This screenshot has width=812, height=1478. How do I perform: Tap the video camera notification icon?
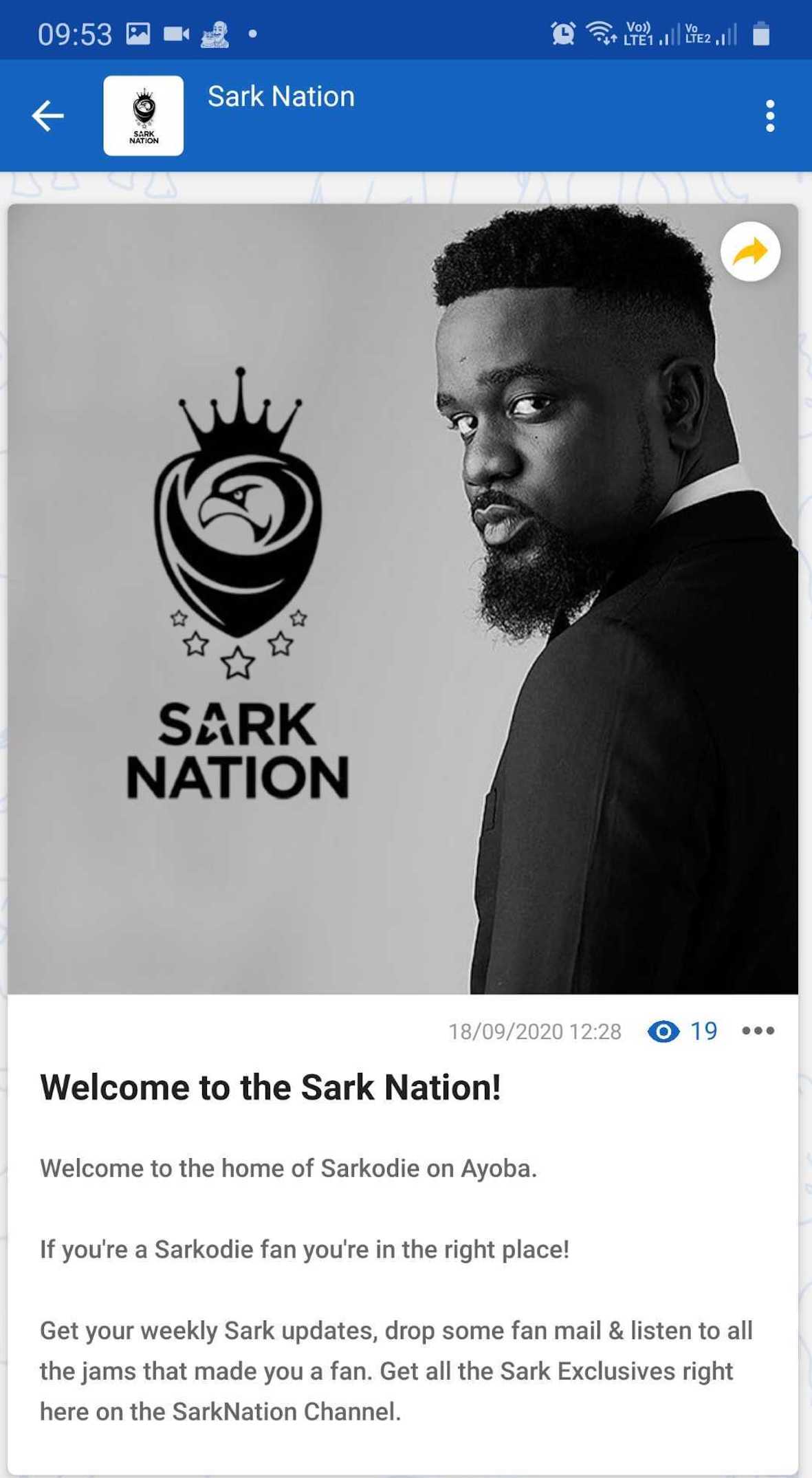[176, 33]
